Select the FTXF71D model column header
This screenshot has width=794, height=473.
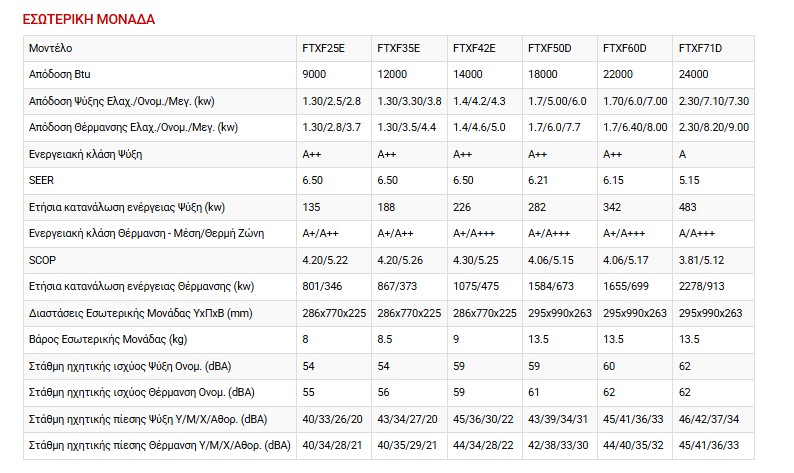tap(700, 48)
